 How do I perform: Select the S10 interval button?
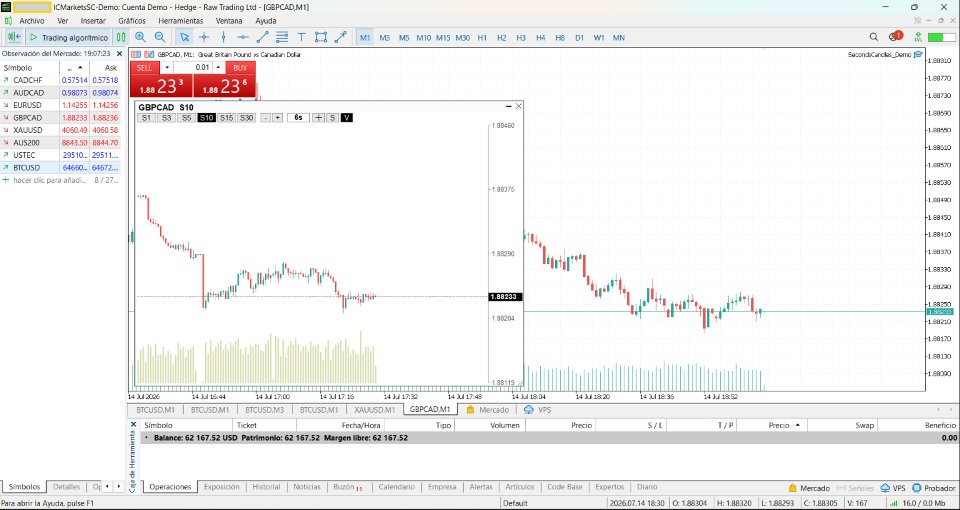point(206,118)
